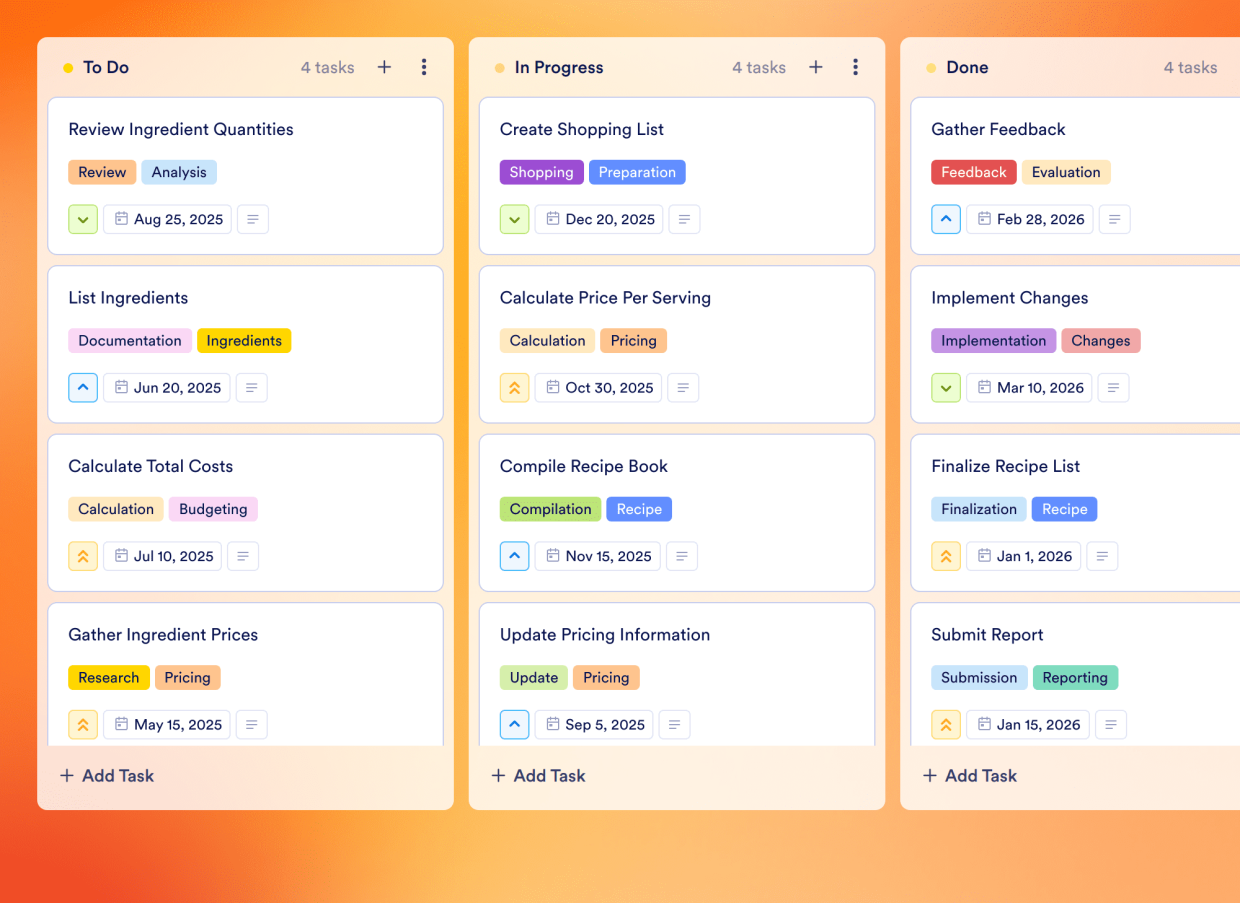Open the priority dropdown on Update Pricing Information
Image resolution: width=1240 pixels, height=903 pixels.
[x=514, y=724]
